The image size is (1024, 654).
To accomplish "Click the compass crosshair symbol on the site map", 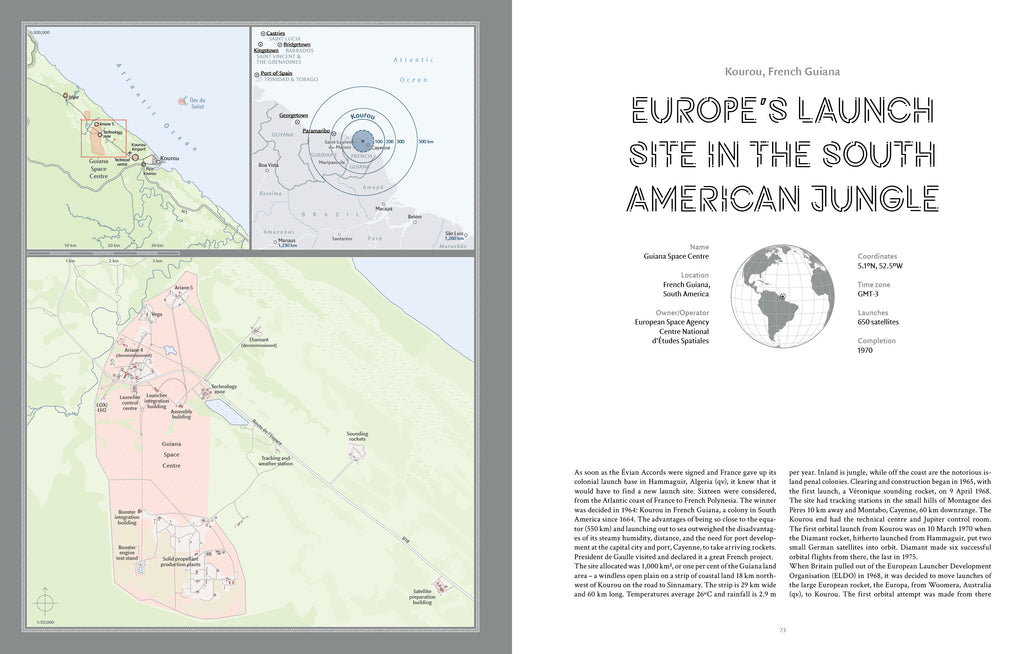I will [x=44, y=602].
